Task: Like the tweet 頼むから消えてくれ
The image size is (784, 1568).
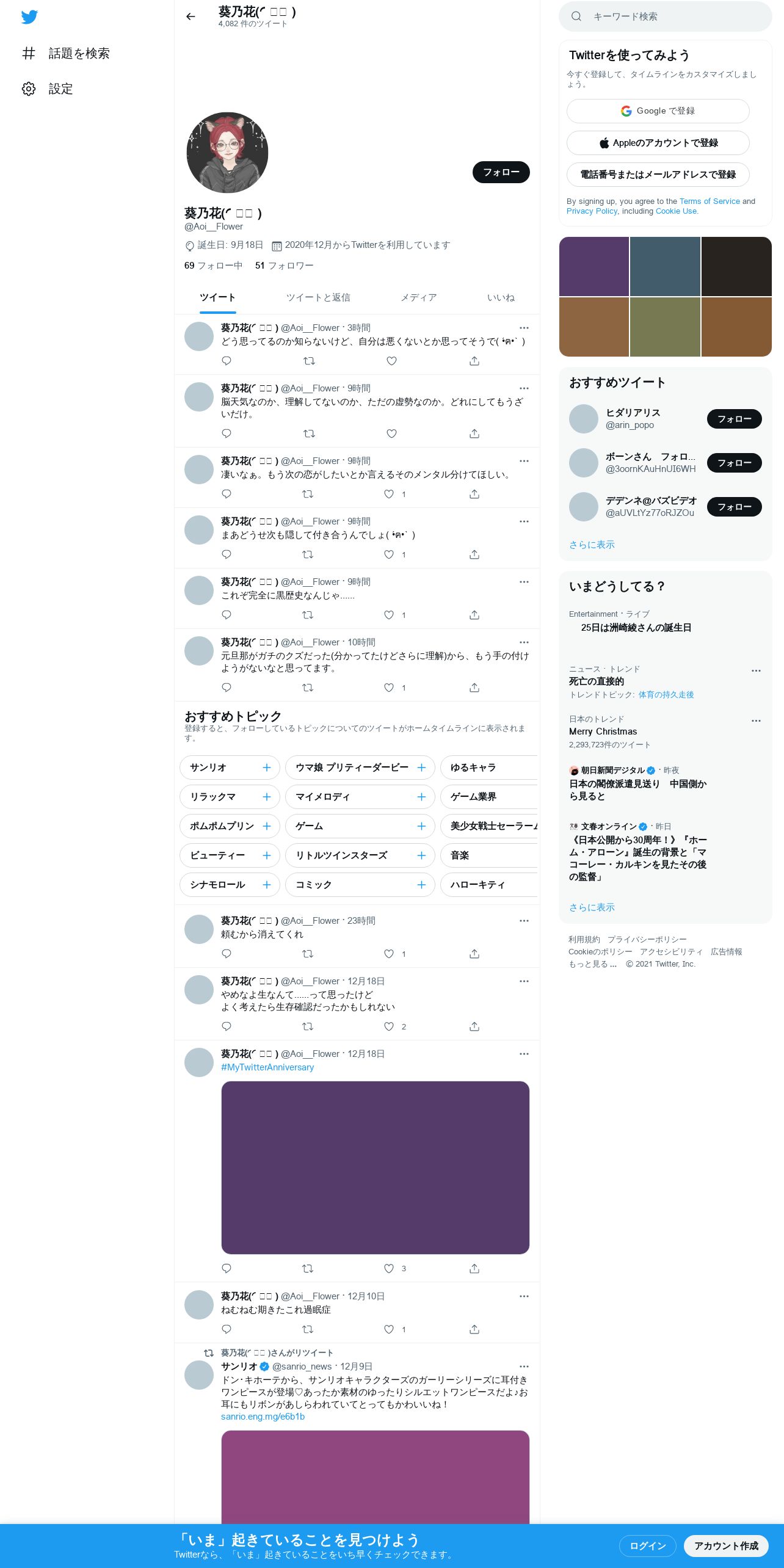Action: point(389,954)
